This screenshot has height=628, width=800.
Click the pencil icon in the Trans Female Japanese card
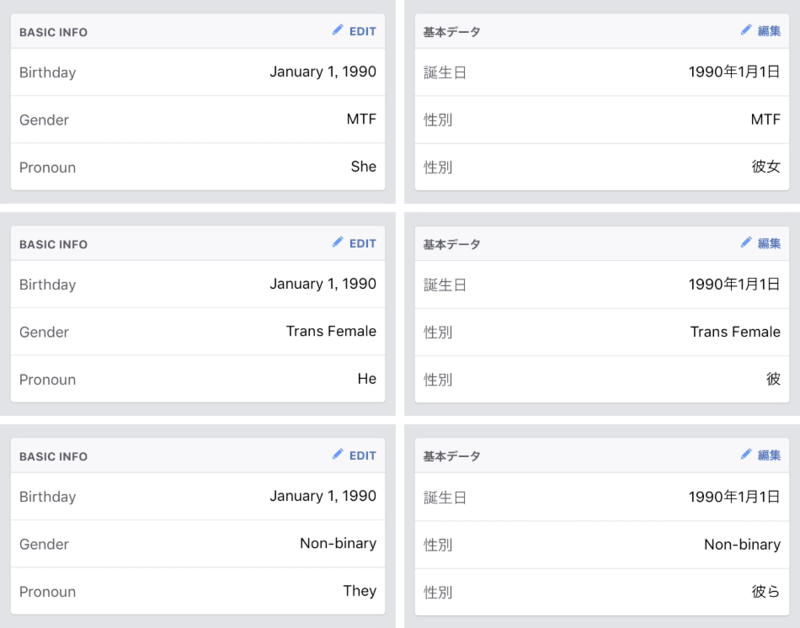(x=746, y=242)
